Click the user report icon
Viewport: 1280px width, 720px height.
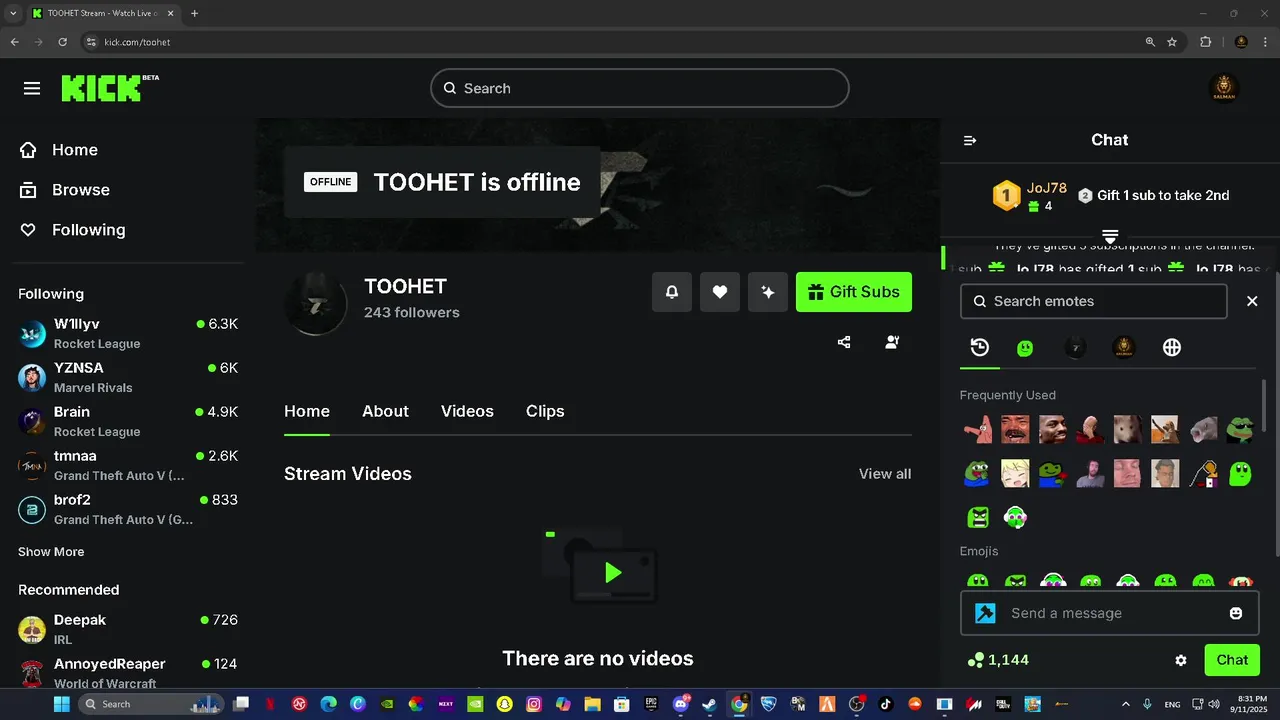point(892,342)
